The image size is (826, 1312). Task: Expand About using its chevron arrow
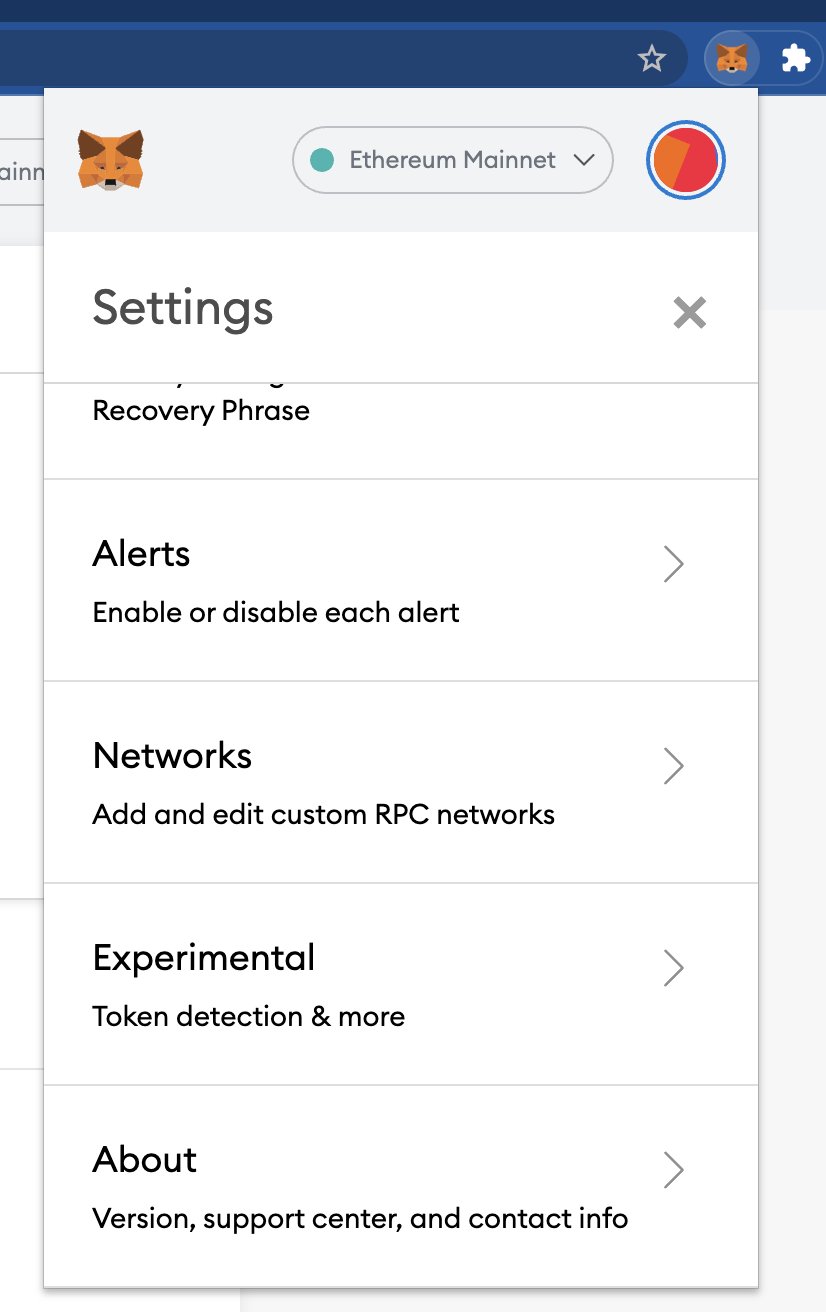pyautogui.click(x=674, y=1169)
